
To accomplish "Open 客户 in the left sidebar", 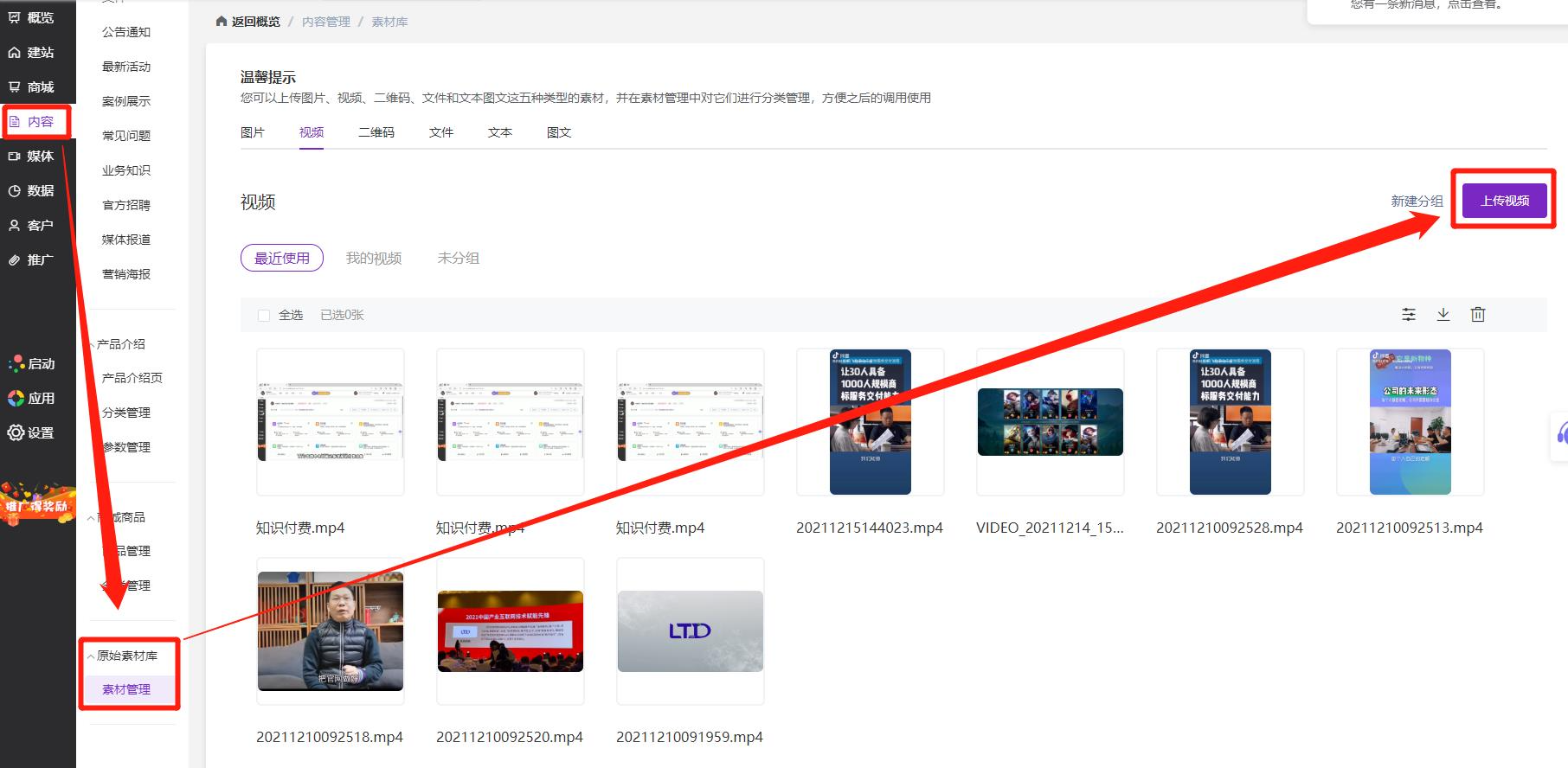I will point(32,226).
